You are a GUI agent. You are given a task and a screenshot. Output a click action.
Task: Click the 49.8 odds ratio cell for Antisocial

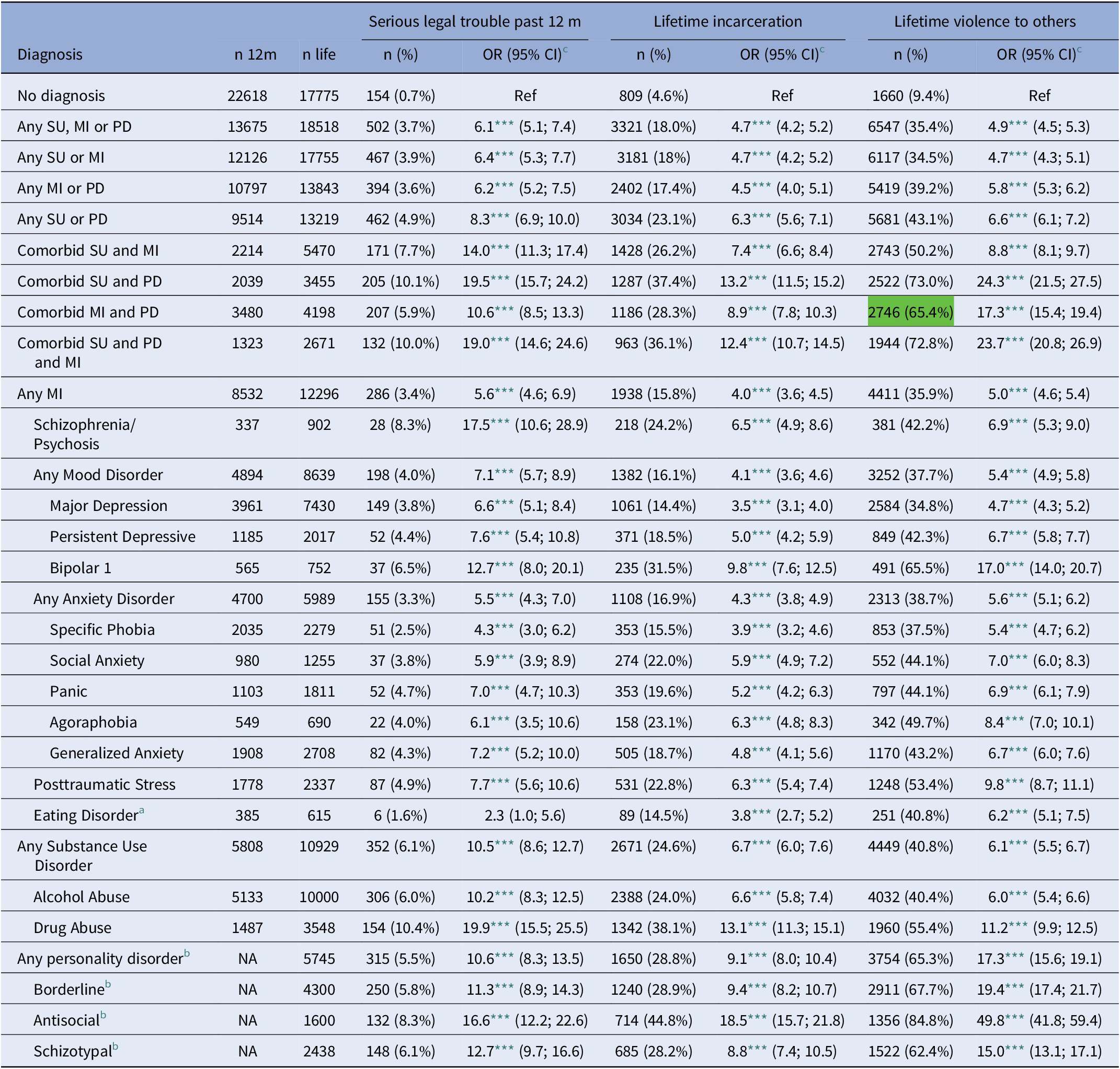point(1038,1020)
